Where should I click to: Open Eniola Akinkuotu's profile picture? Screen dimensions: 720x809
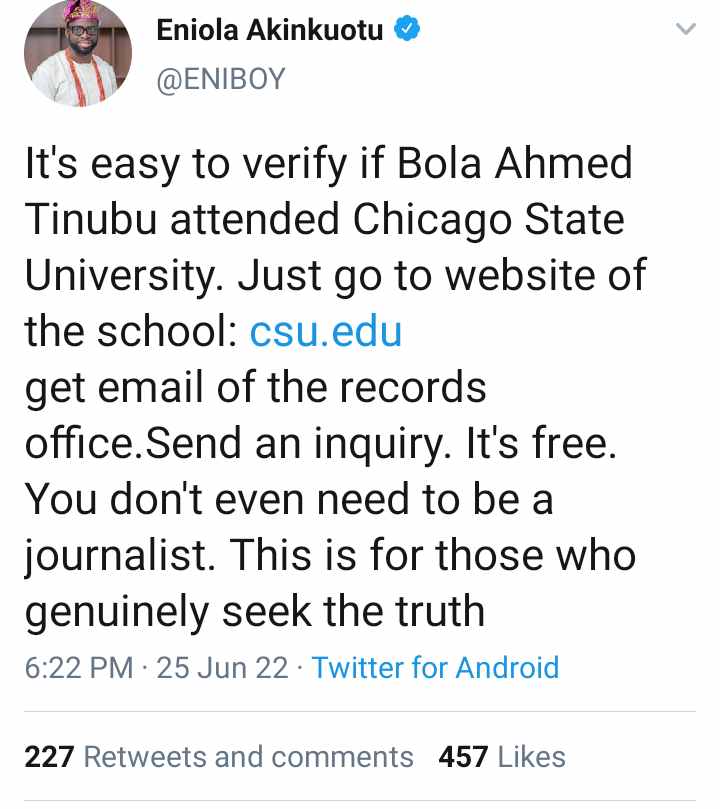tap(79, 53)
